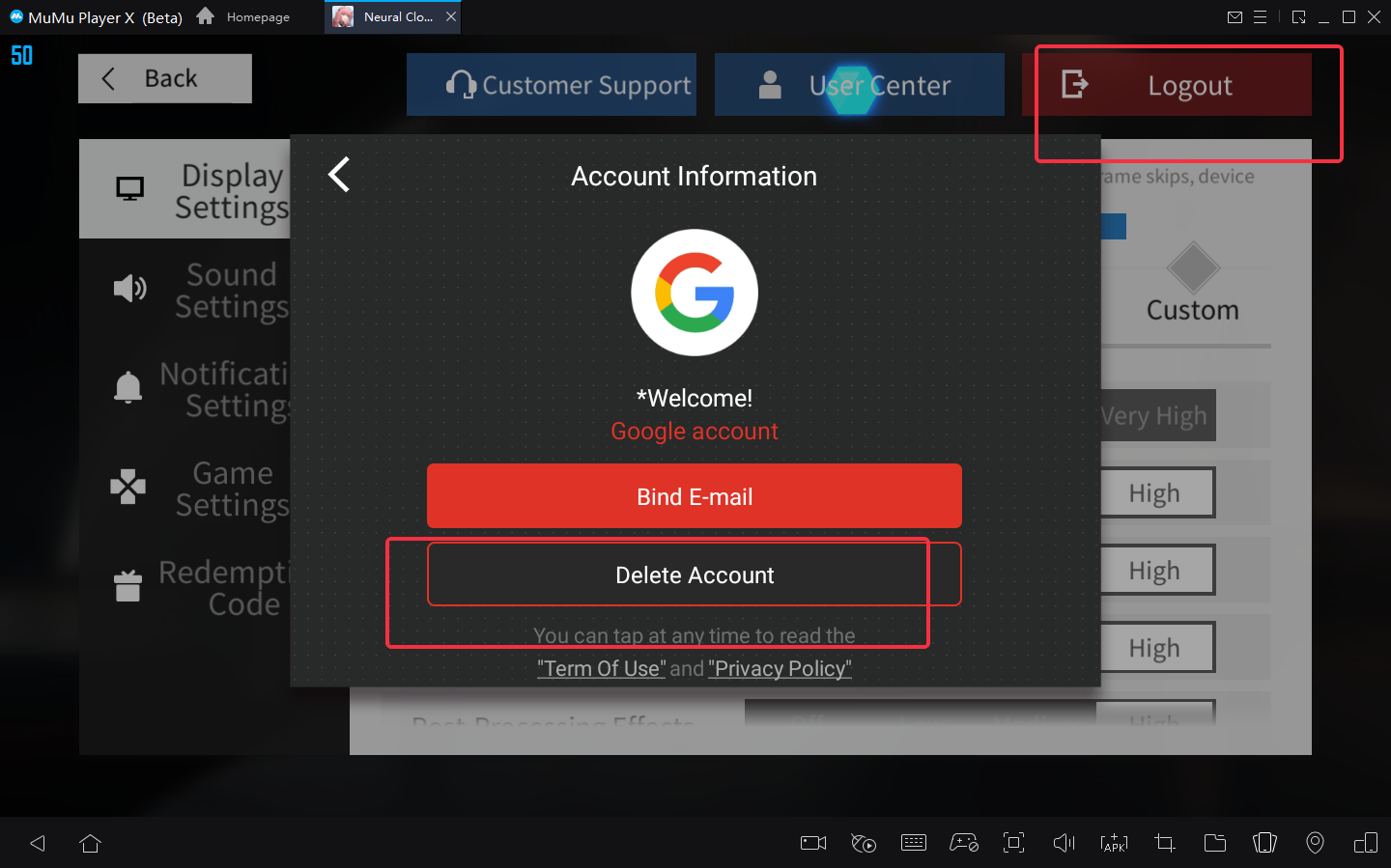Image resolution: width=1391 pixels, height=868 pixels.
Task: Open the shared folder icon
Action: click(1215, 843)
